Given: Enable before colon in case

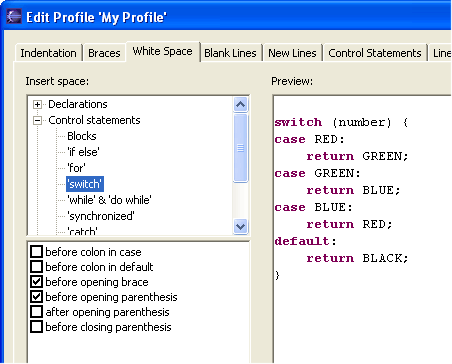Looking at the screenshot, I should coord(36,252).
